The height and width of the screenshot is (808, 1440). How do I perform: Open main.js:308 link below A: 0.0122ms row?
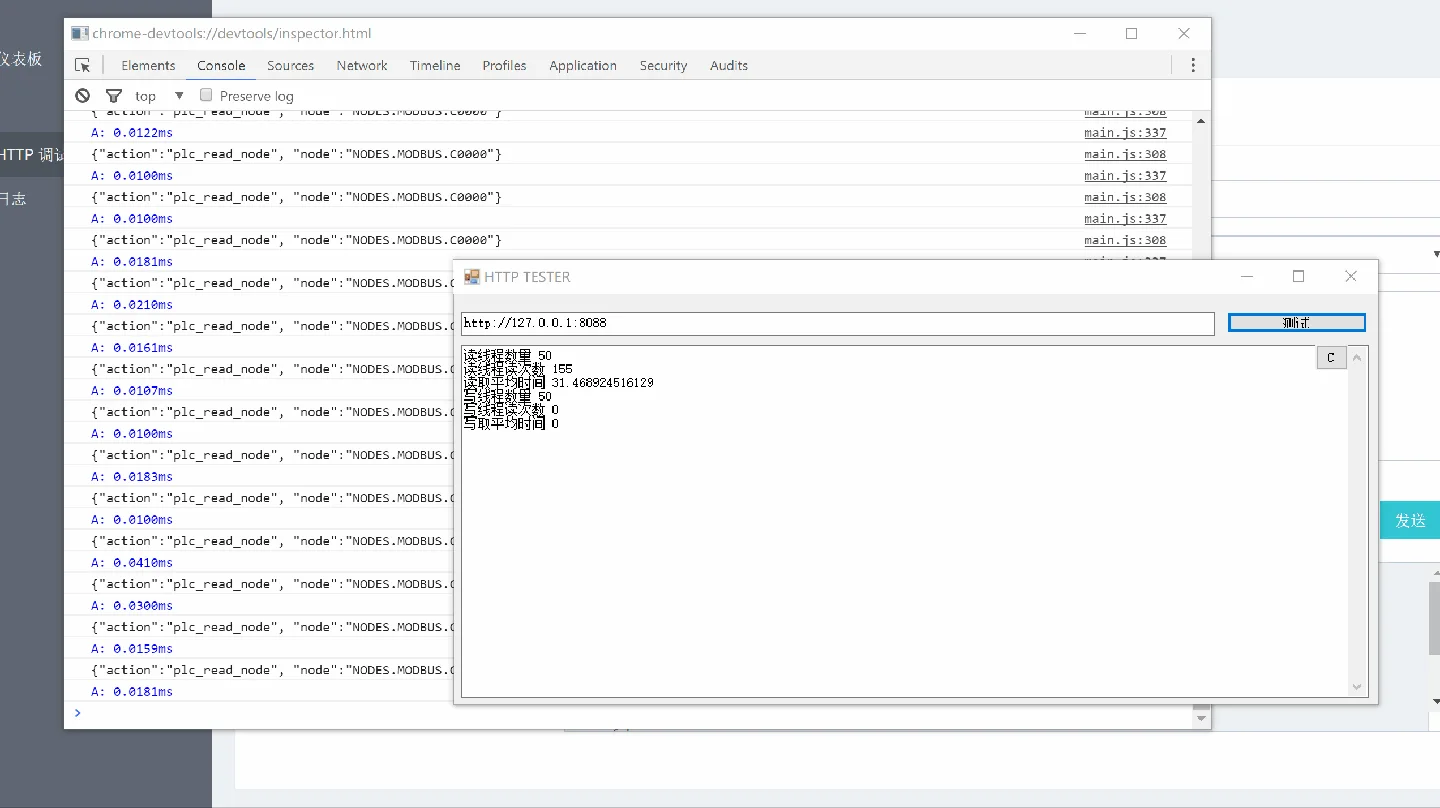1125,154
